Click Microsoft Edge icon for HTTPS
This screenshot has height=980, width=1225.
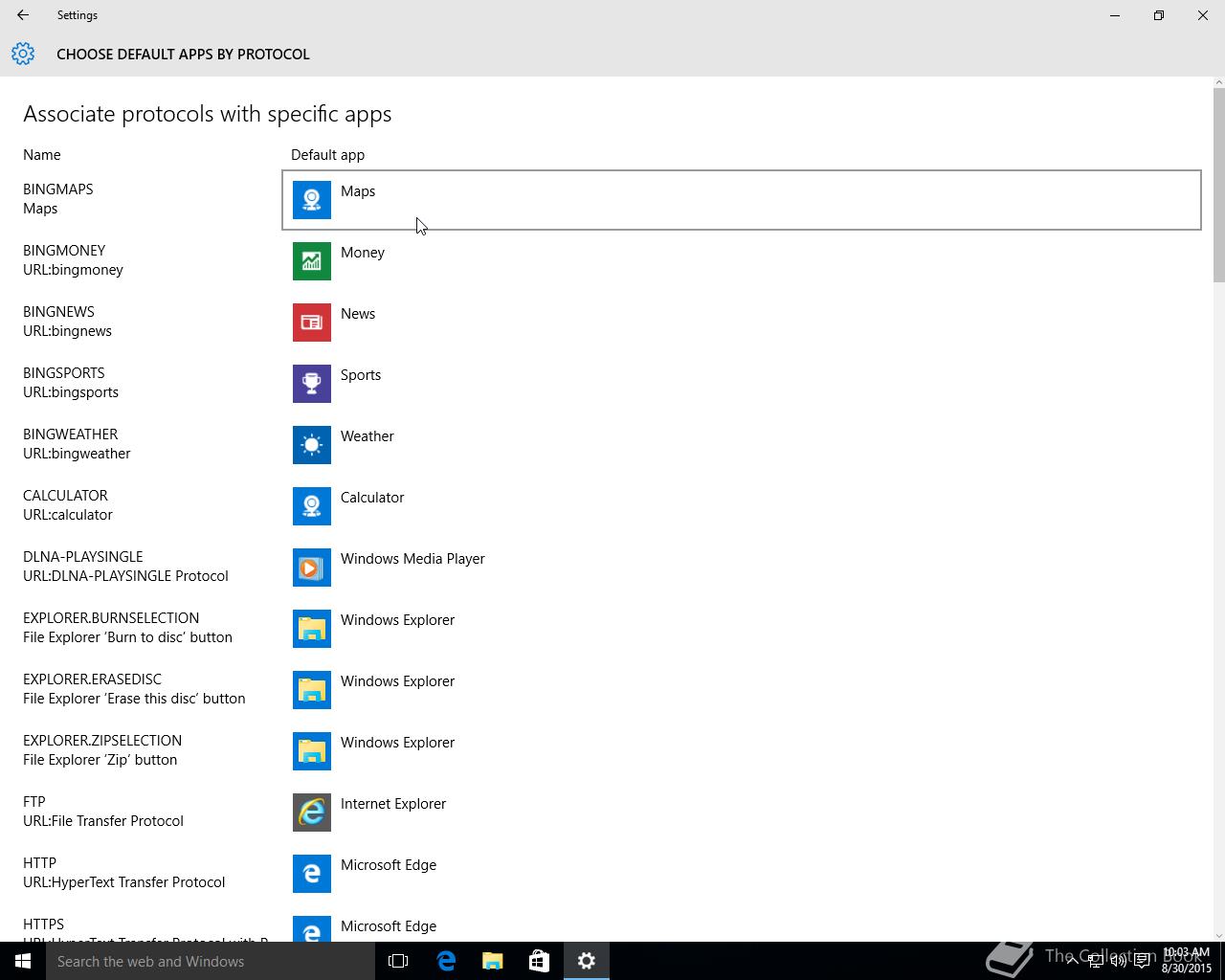tap(312, 928)
